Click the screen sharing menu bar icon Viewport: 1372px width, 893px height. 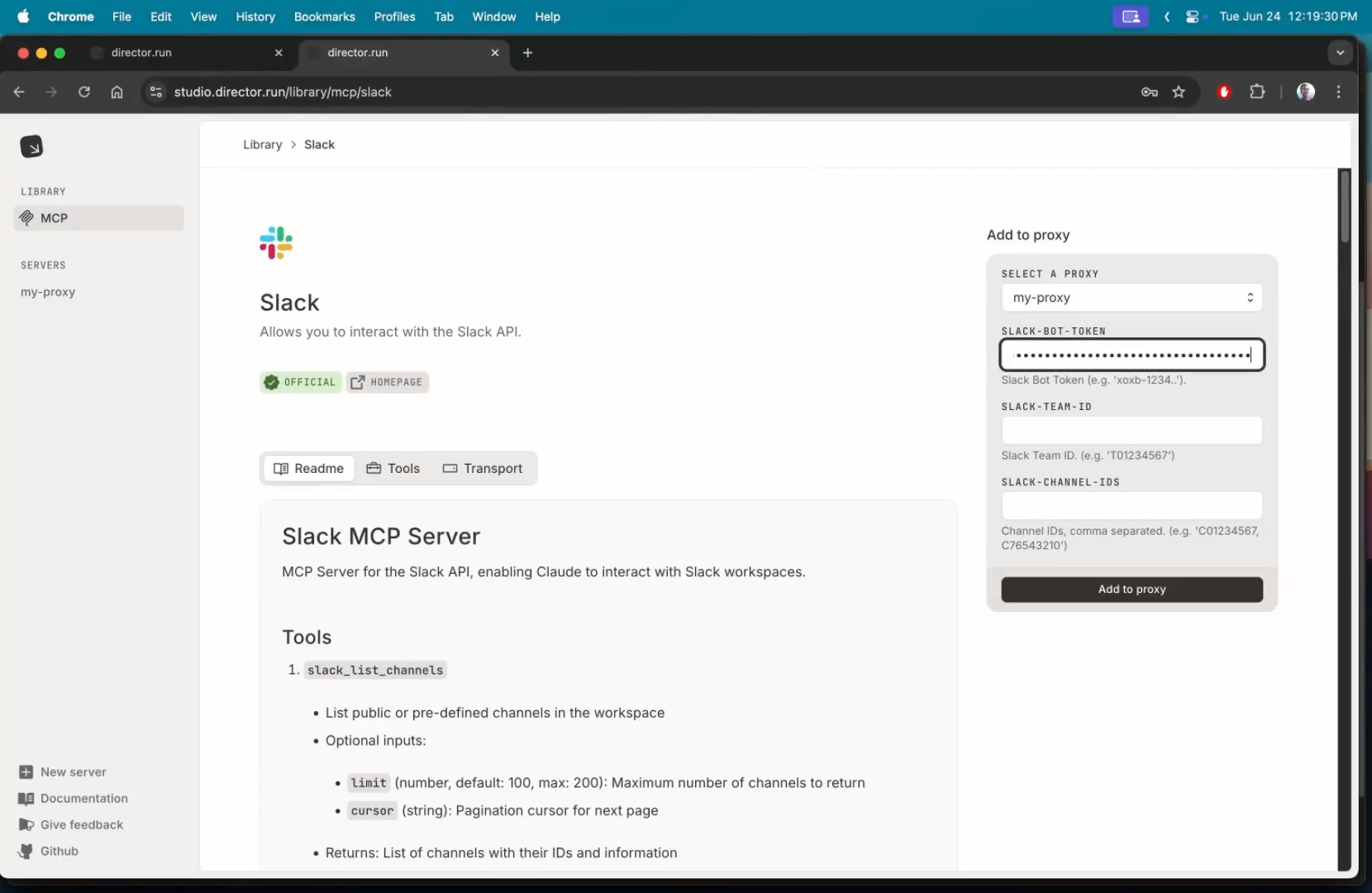tap(1130, 17)
